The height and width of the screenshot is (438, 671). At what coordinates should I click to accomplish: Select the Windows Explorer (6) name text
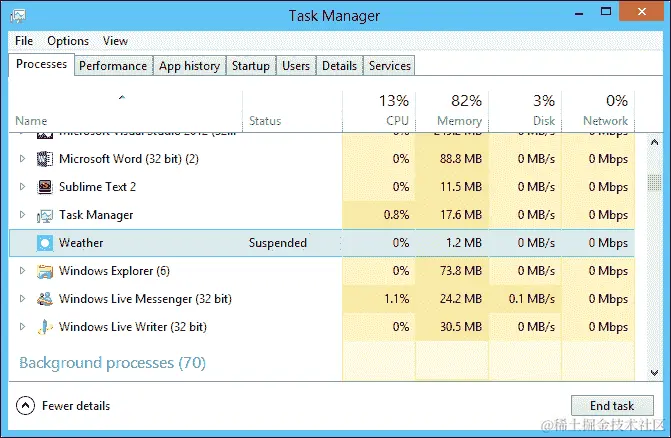tap(114, 271)
